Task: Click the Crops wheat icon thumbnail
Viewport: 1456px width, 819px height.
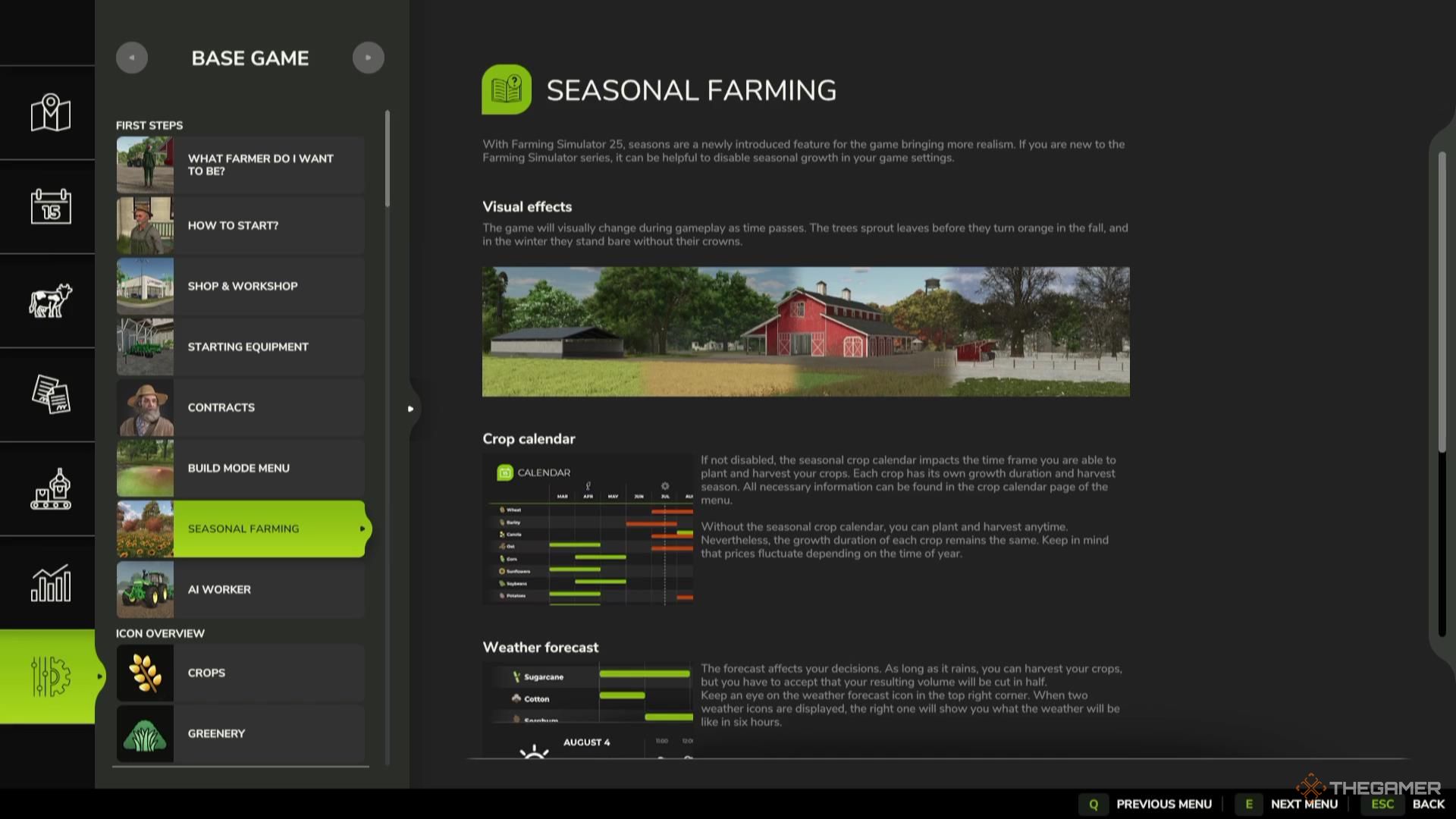Action: pyautogui.click(x=145, y=673)
